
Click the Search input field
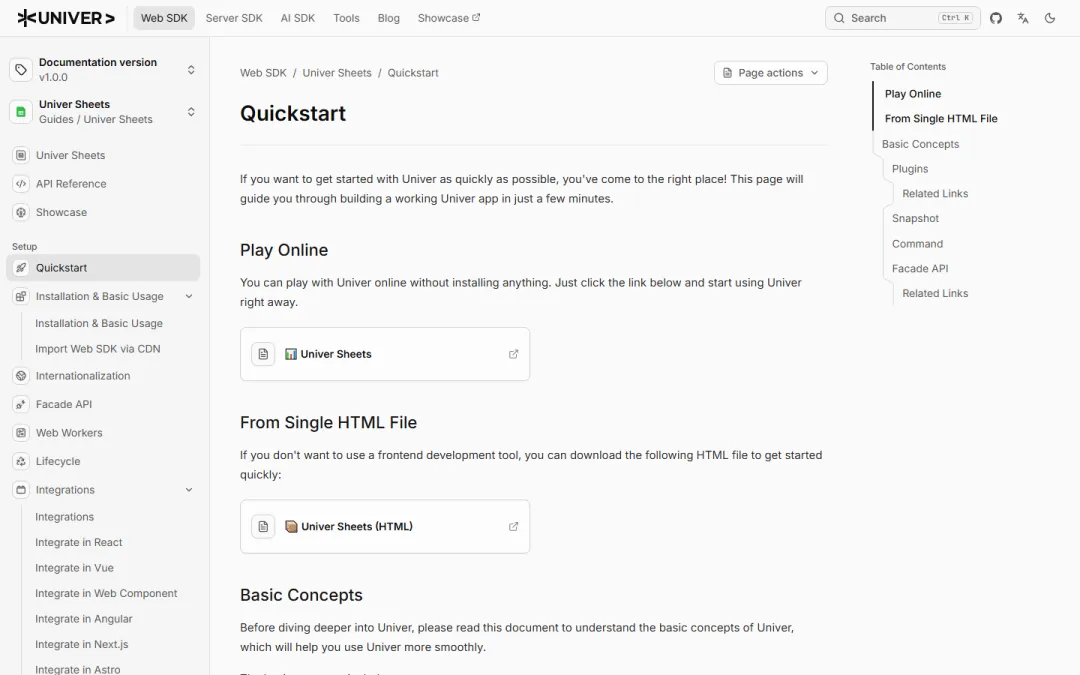[902, 18]
